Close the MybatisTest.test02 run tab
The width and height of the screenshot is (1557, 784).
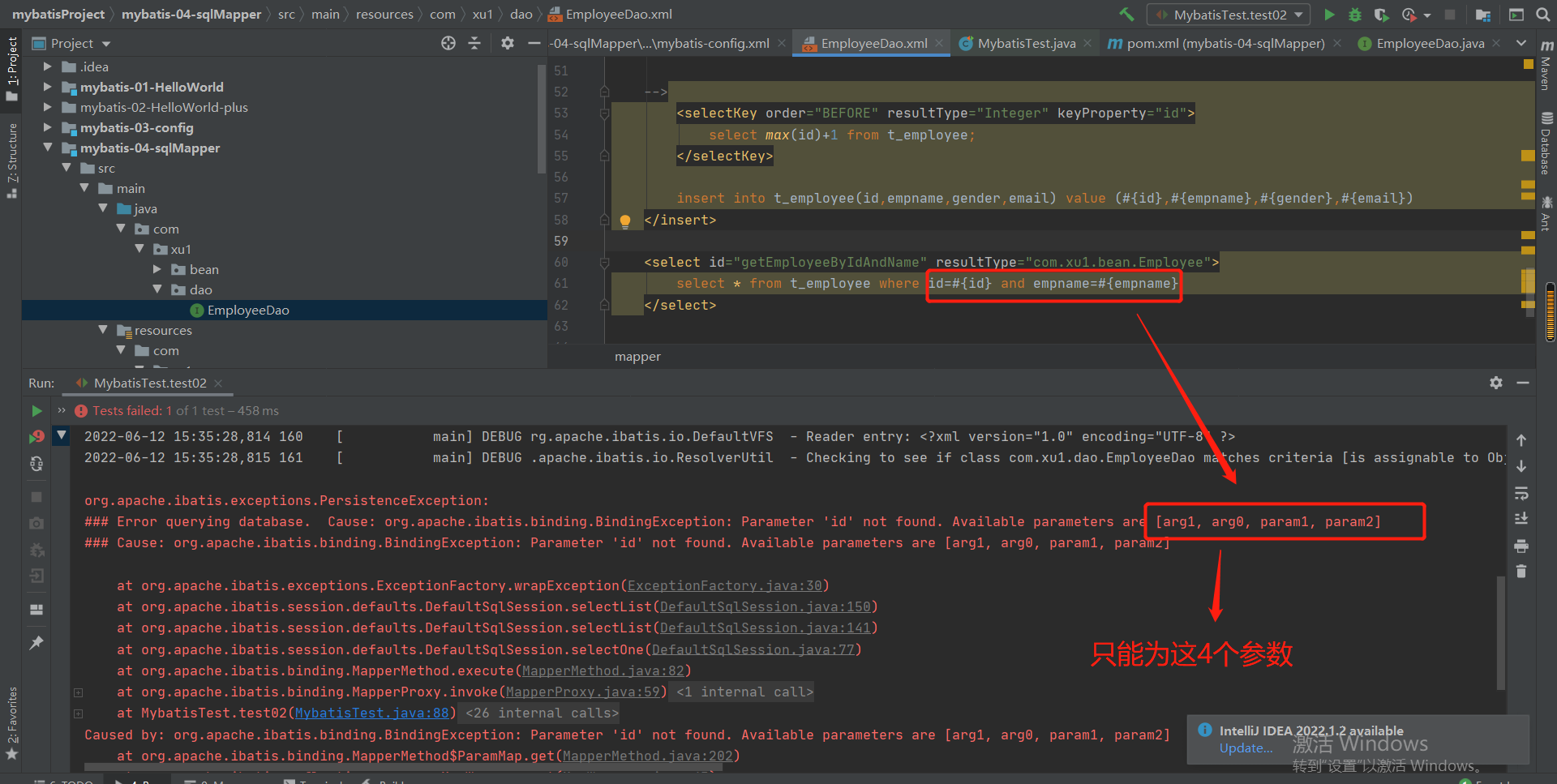point(218,383)
